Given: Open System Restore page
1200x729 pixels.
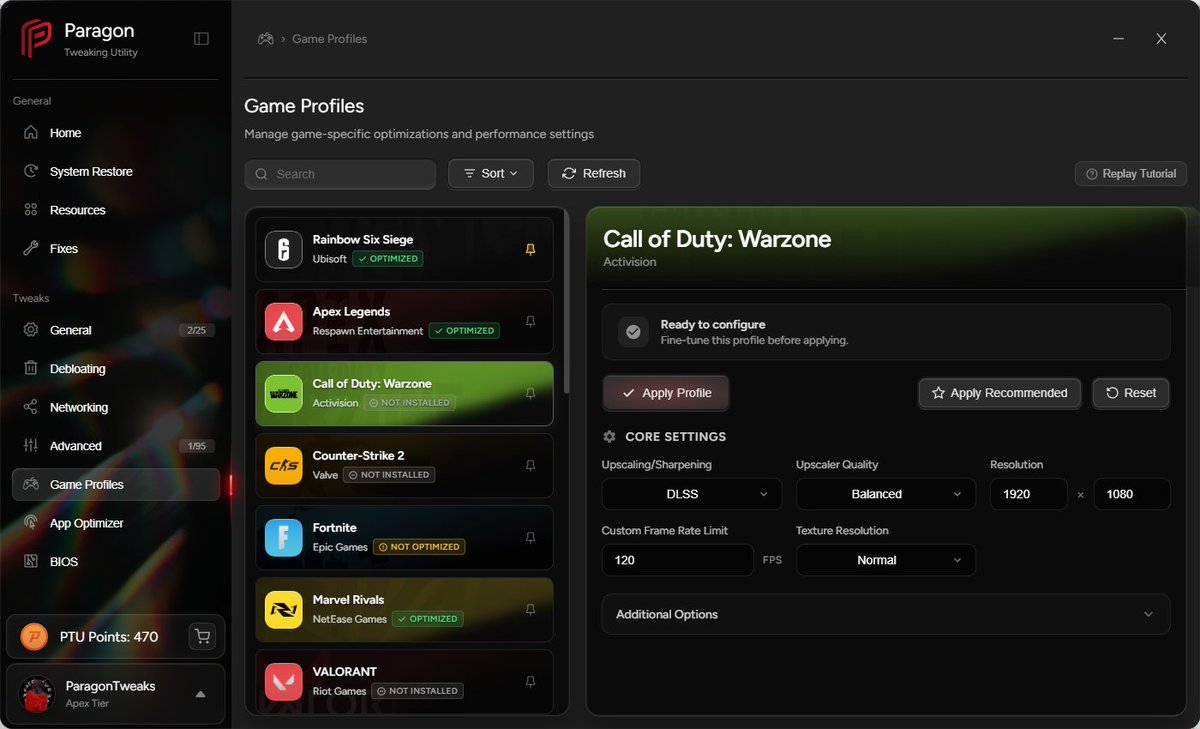Looking at the screenshot, I should click(116, 172).
